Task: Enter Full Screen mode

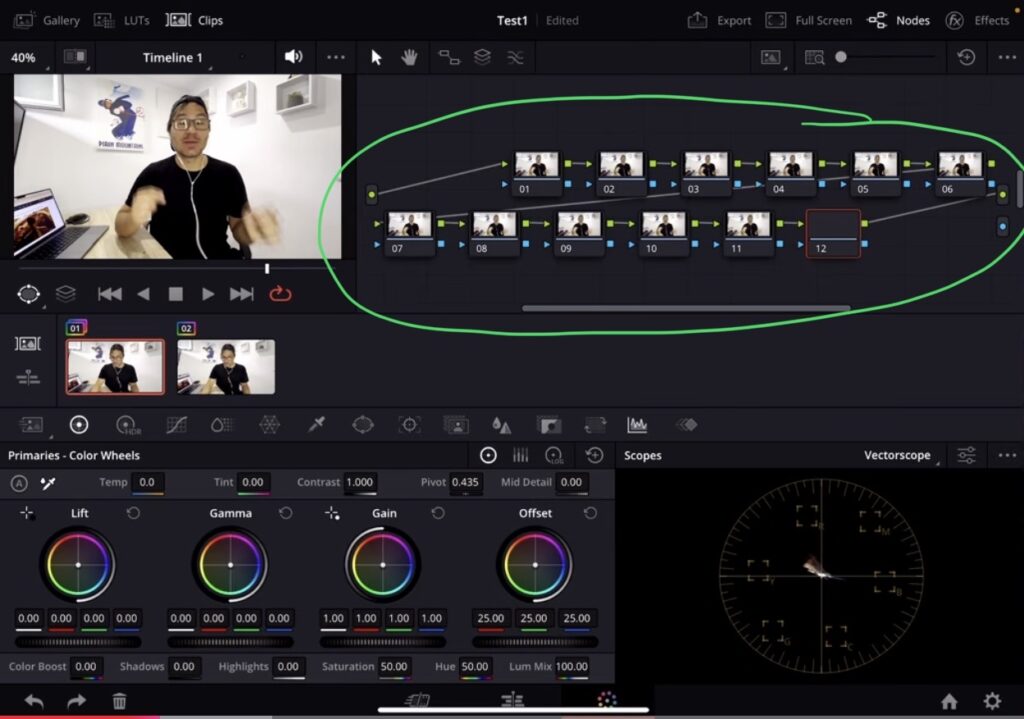Action: [808, 20]
